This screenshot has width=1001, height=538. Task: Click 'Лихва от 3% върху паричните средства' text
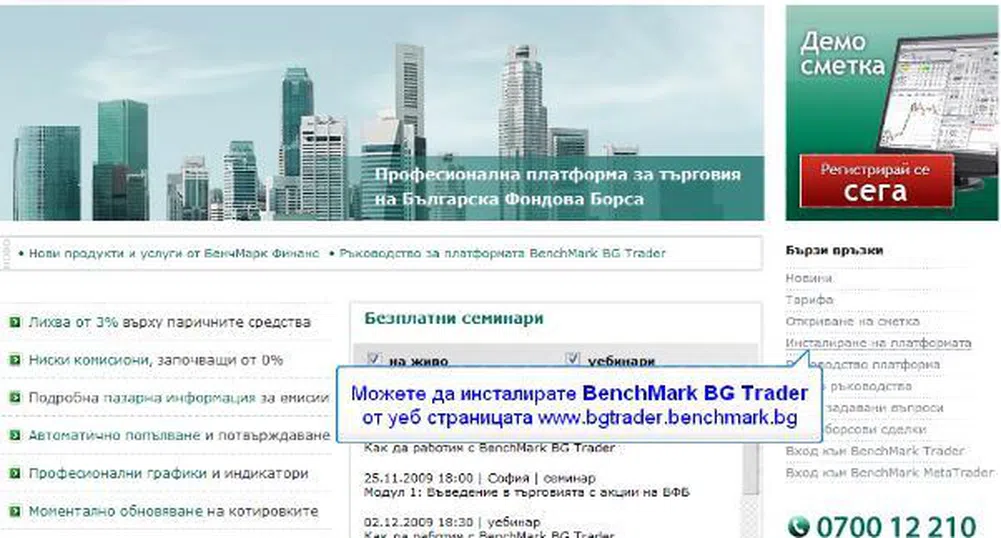(x=169, y=322)
